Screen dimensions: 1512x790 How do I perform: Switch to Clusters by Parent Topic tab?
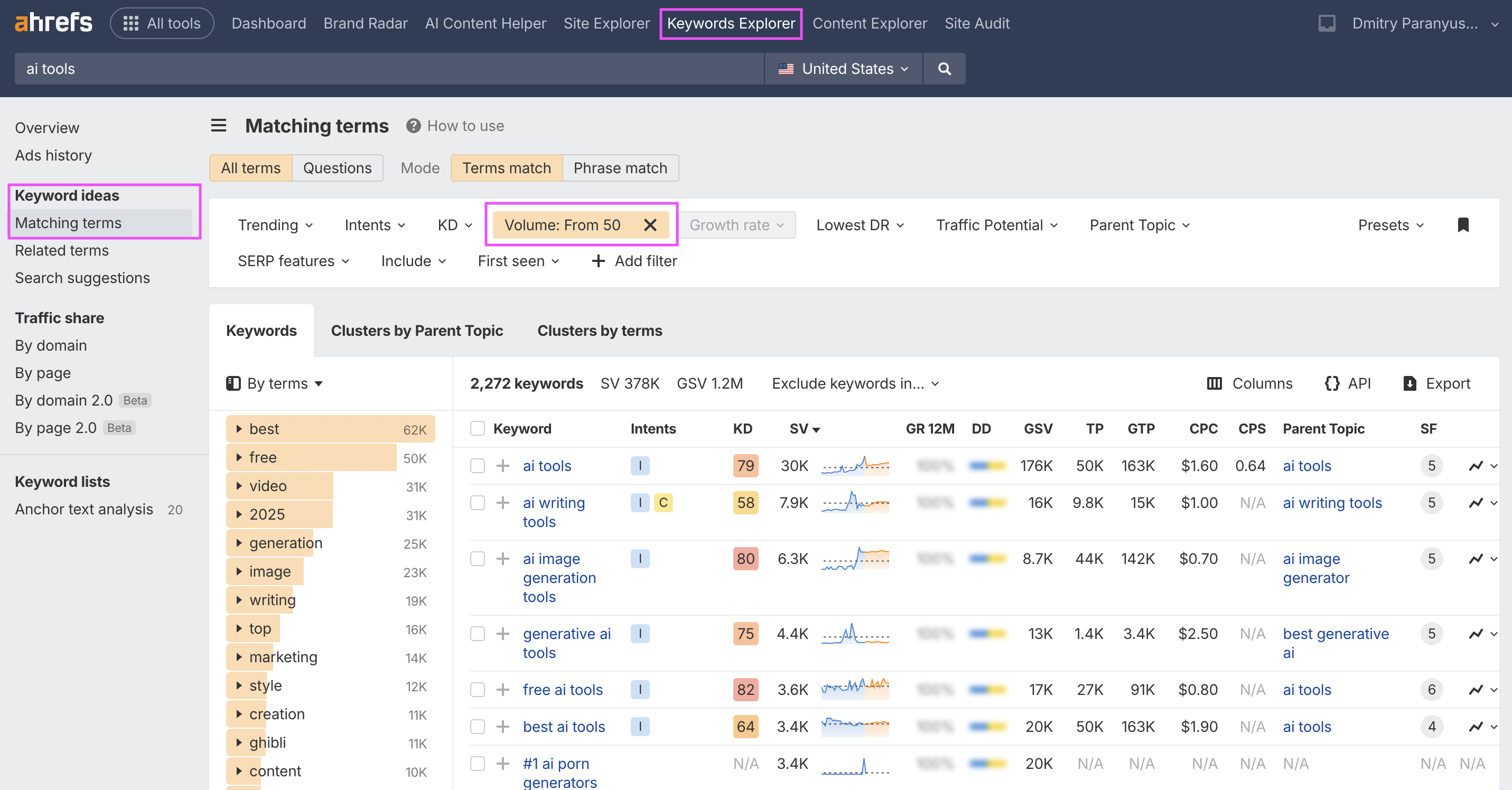tap(417, 331)
